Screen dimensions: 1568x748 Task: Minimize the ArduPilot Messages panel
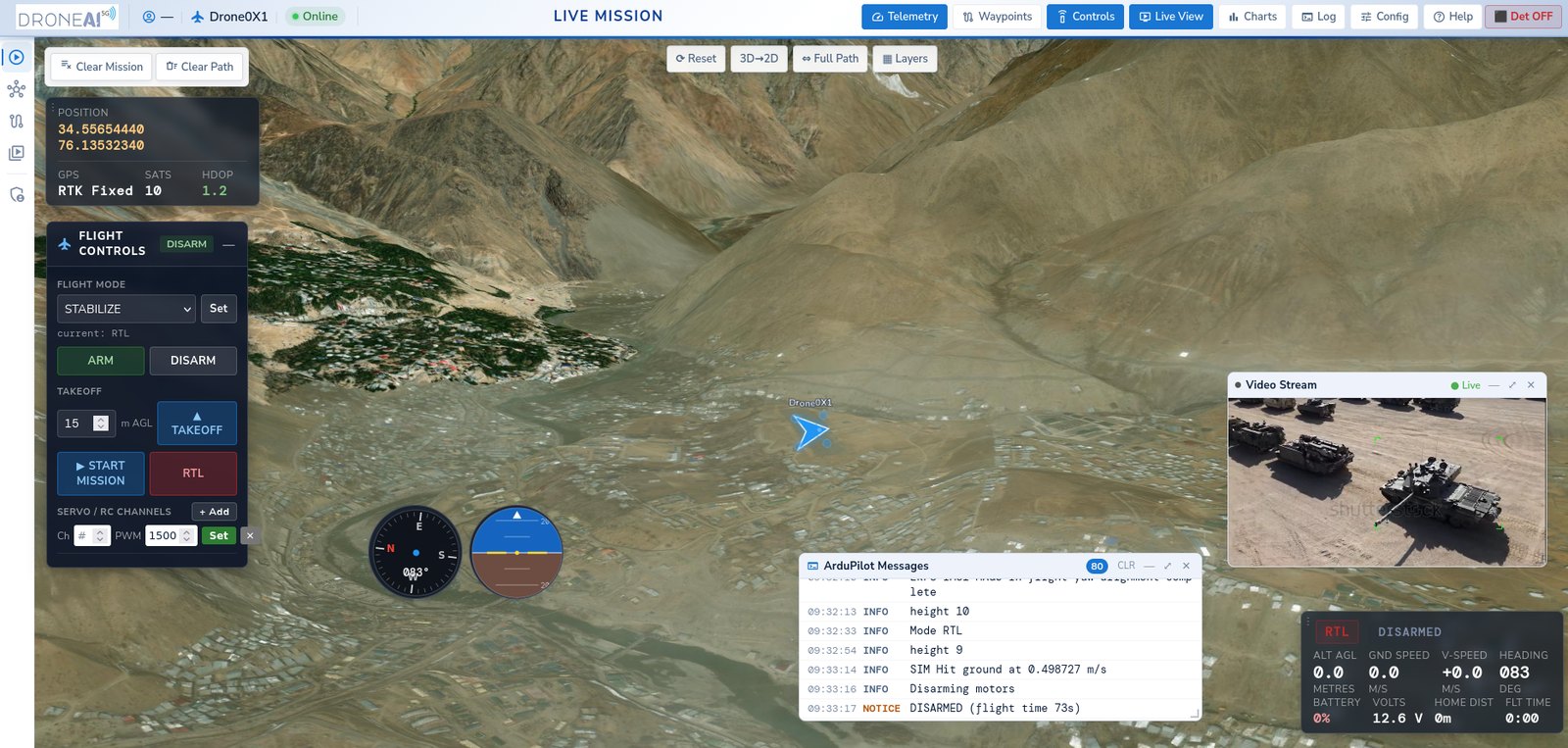[1149, 566]
